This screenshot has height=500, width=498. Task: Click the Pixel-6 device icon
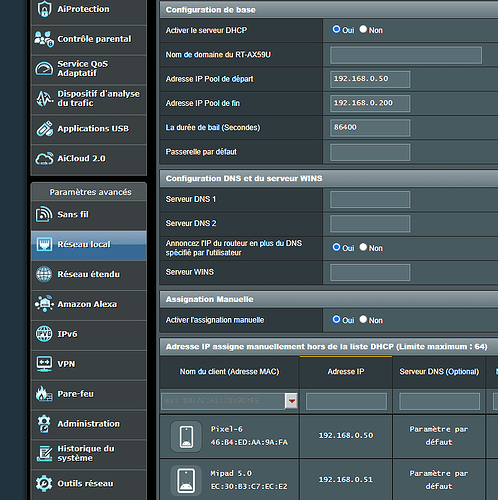[186, 436]
